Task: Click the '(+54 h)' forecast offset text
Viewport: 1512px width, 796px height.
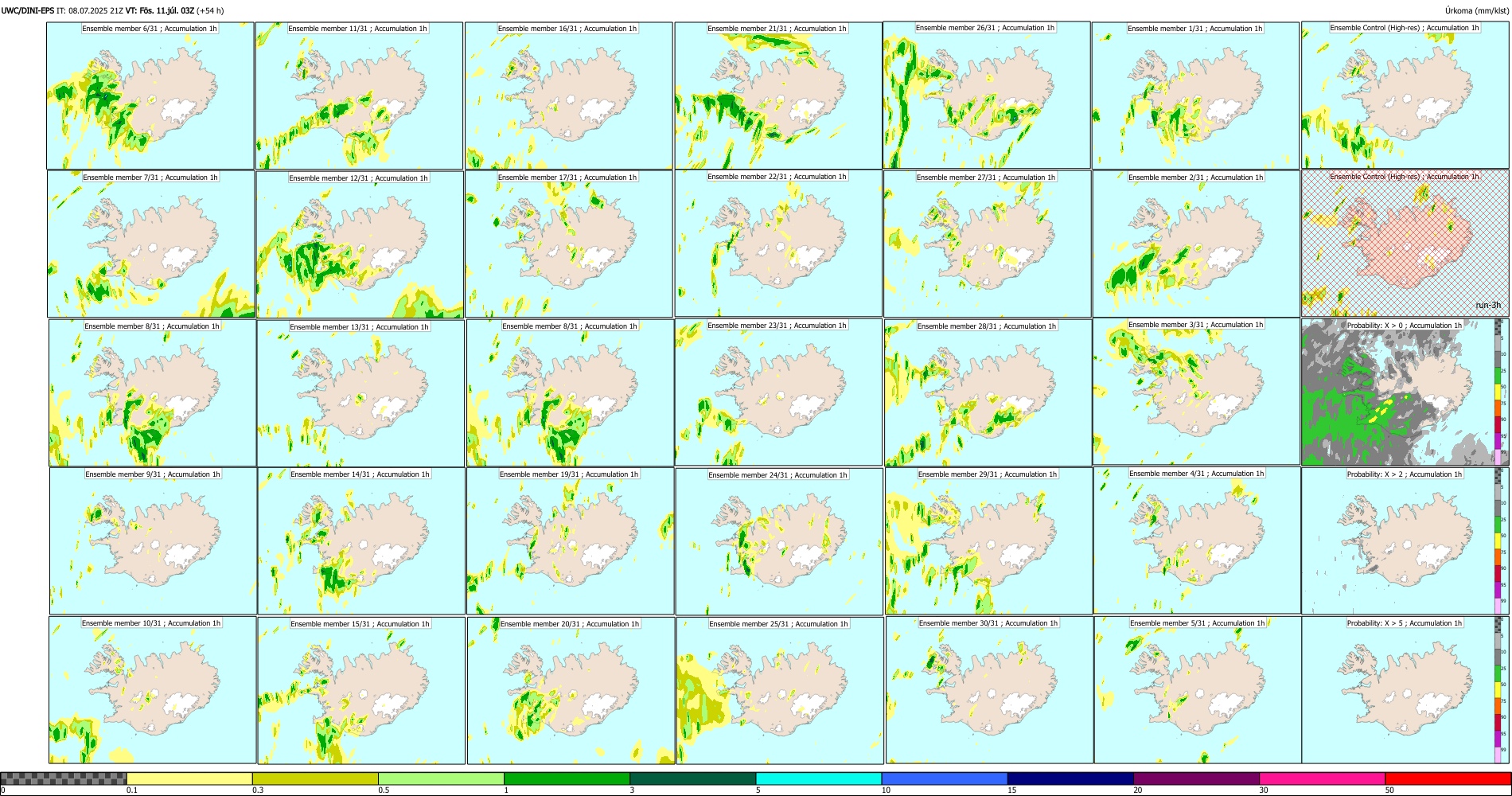Action: tap(210, 11)
